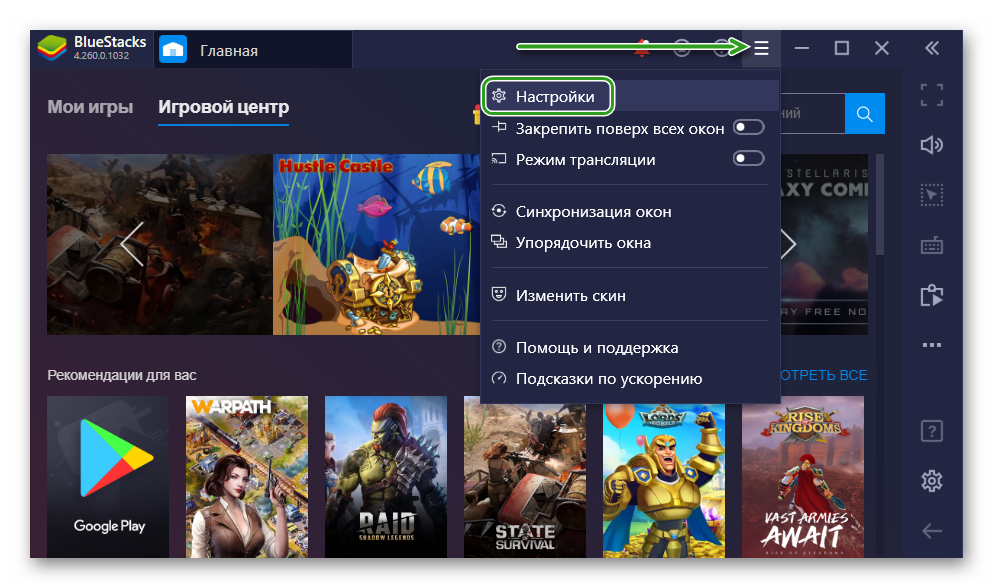This screenshot has width=993, height=588.
Task: Collapse the side toolbar with double chevron
Action: (932, 48)
